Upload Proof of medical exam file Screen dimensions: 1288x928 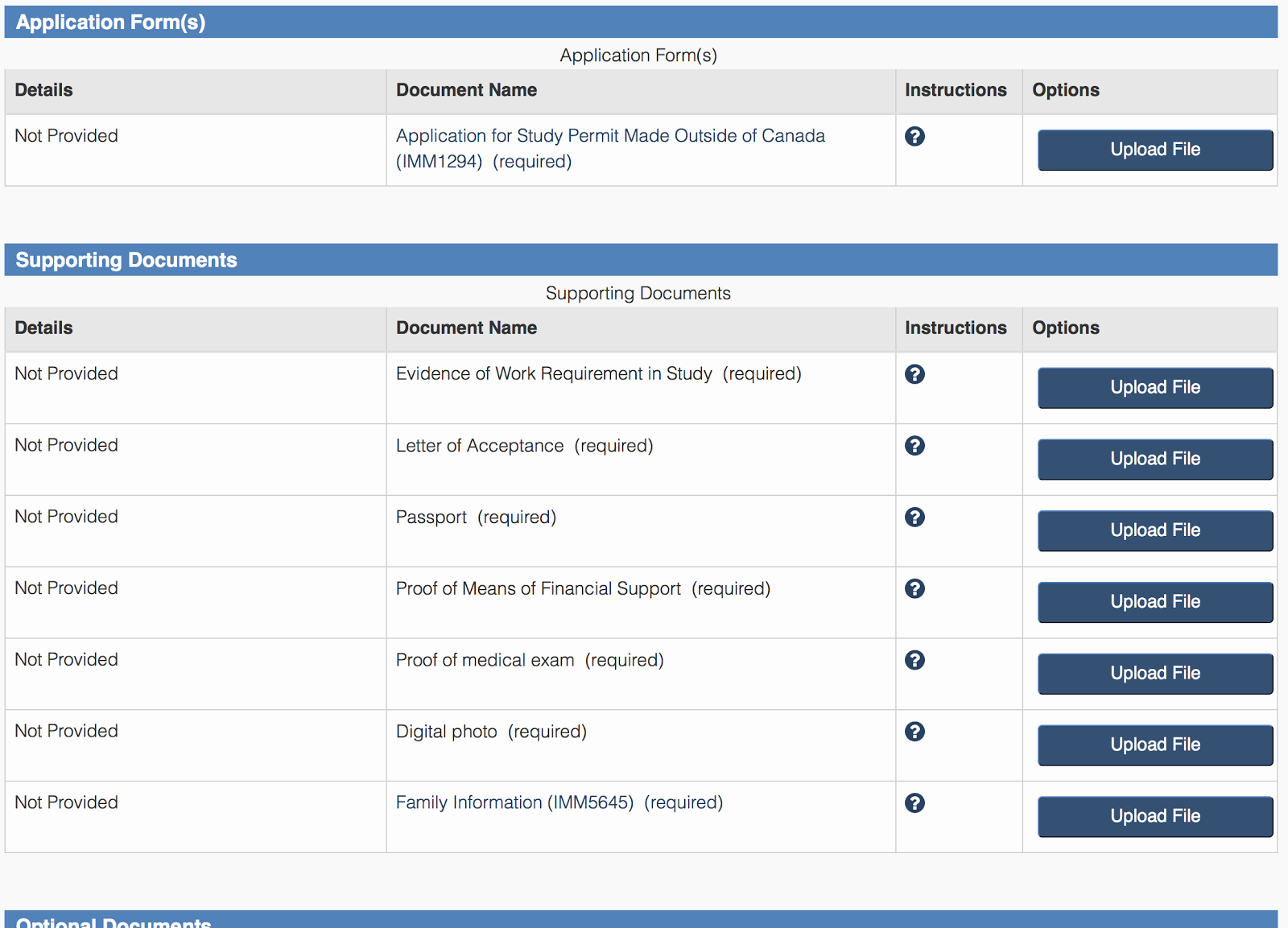click(1155, 674)
